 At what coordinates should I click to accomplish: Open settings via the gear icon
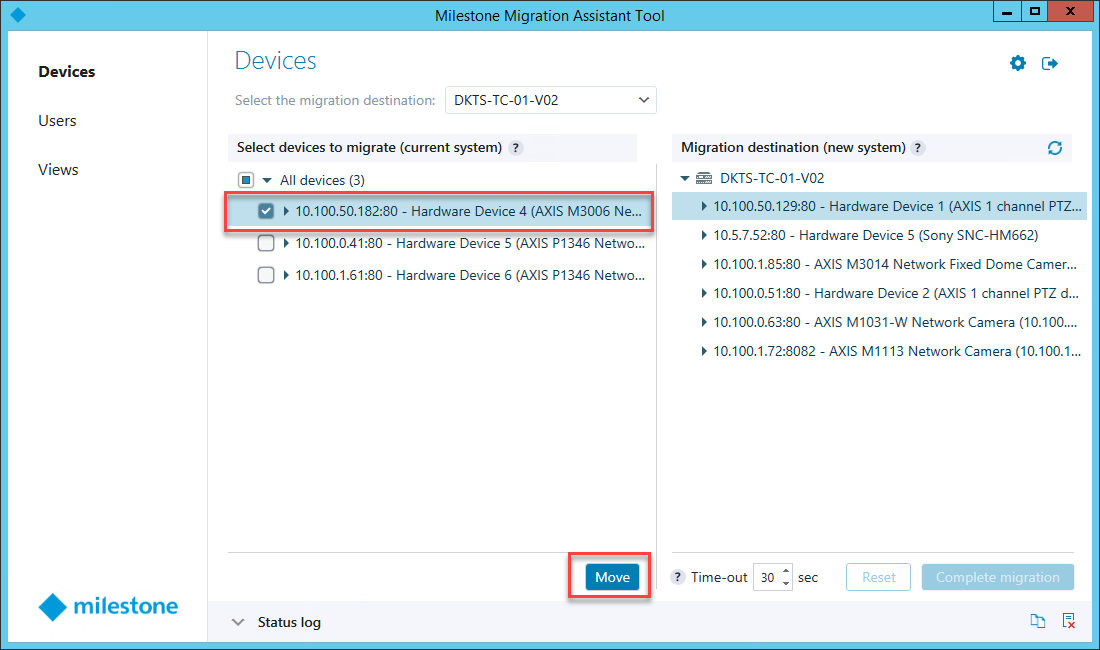pyautogui.click(x=1018, y=63)
